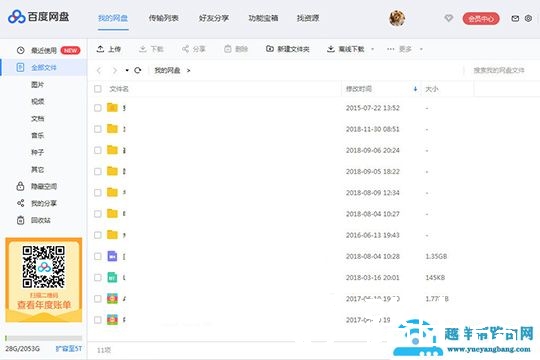Click 新建文件夹 new folder button

click(x=288, y=49)
